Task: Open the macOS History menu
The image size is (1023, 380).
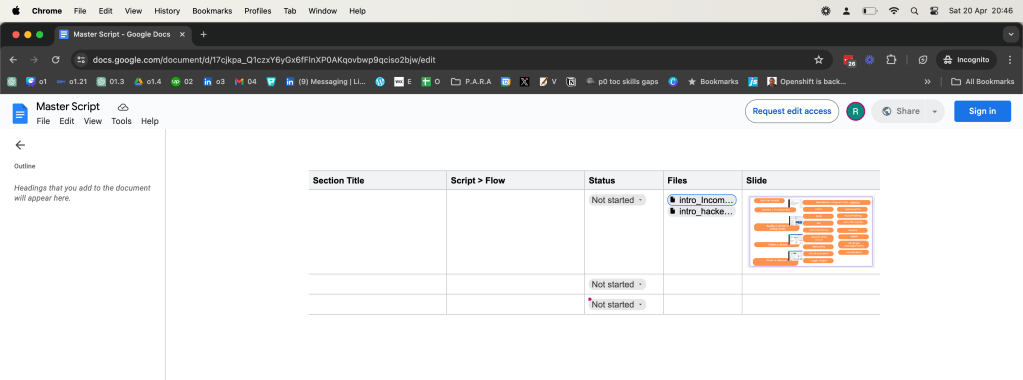Action: coord(168,11)
